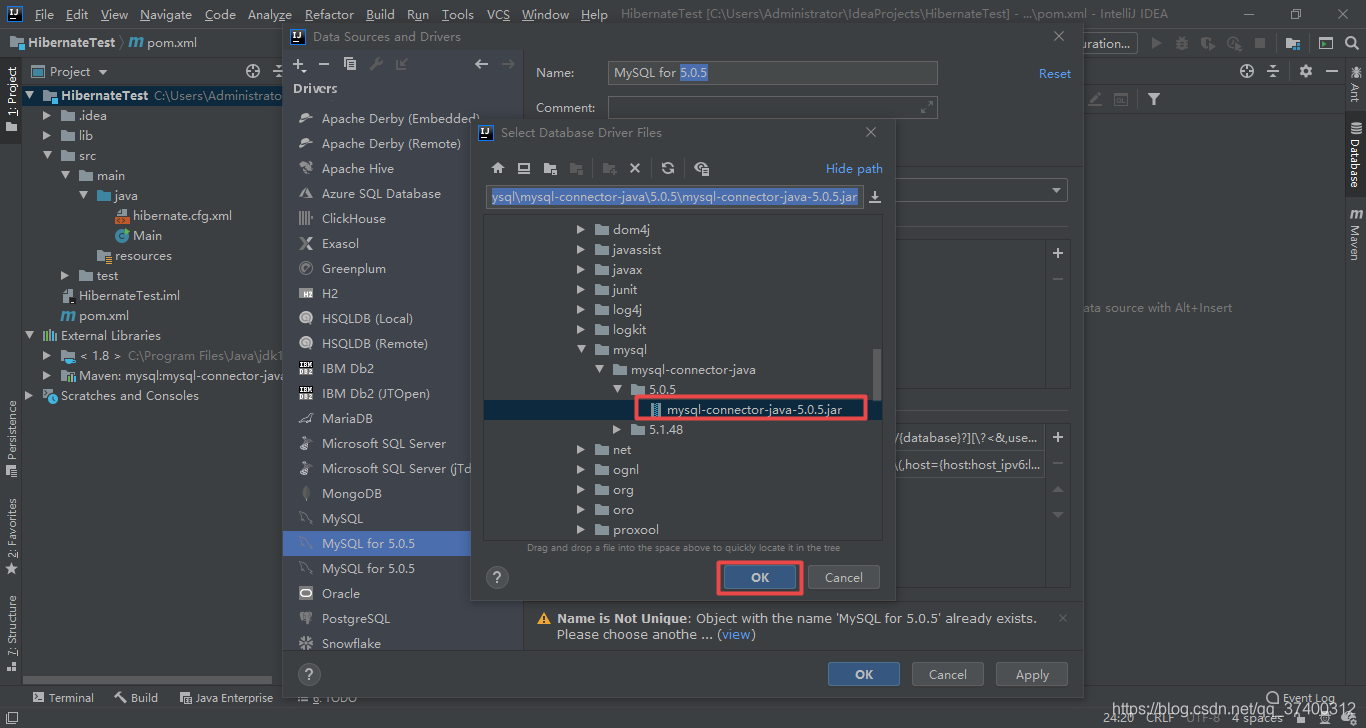Viewport: 1366px width, 728px height.
Task: Expand Scratches and Consoles node
Action: point(29,396)
